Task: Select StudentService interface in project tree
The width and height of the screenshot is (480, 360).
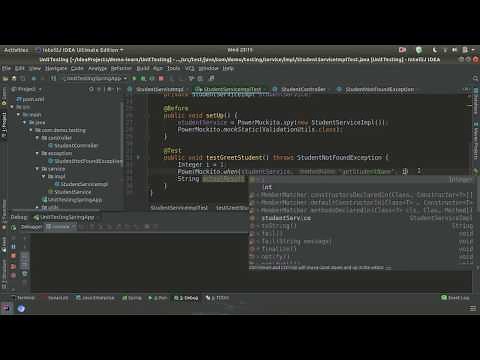Action: [x=70, y=192]
